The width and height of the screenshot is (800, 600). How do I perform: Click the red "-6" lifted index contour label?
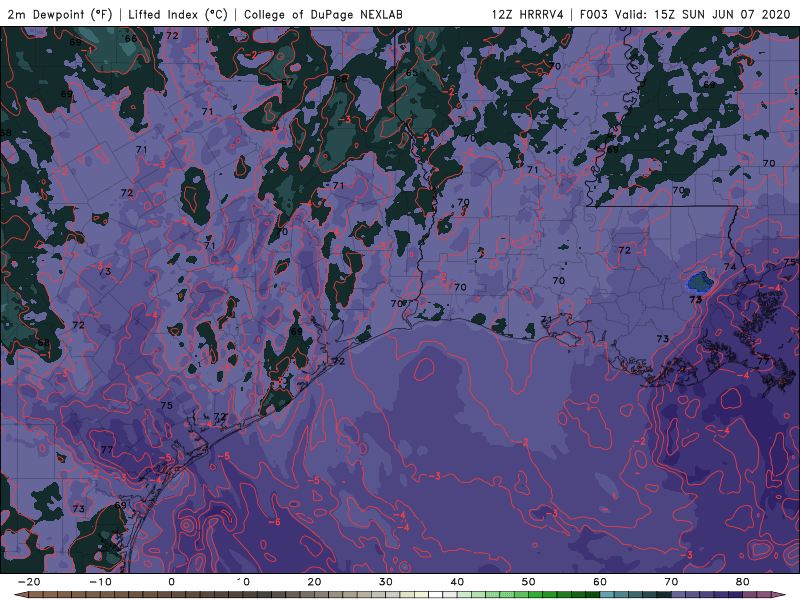tap(274, 521)
